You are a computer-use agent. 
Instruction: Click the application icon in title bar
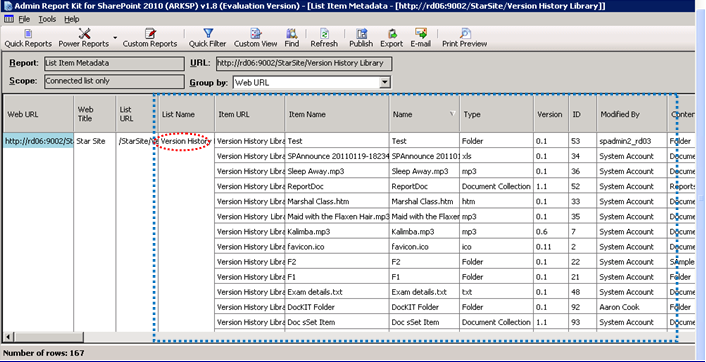8,6
